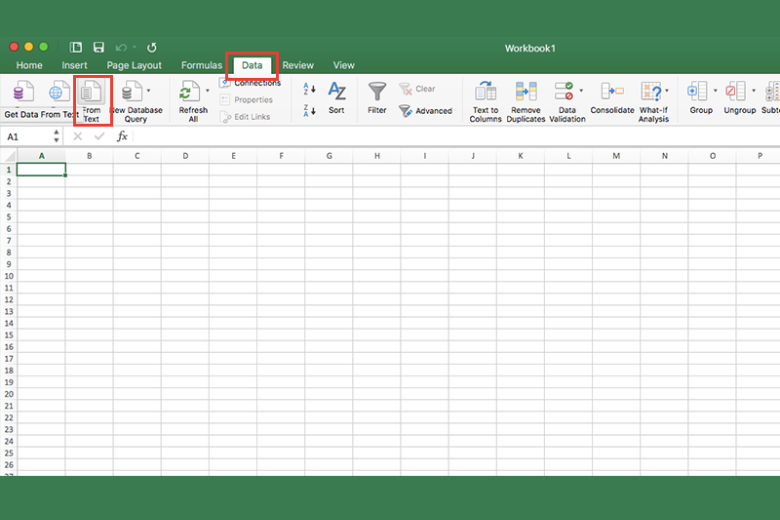Select row 10 header
Image resolution: width=780 pixels, height=520 pixels.
(8, 276)
